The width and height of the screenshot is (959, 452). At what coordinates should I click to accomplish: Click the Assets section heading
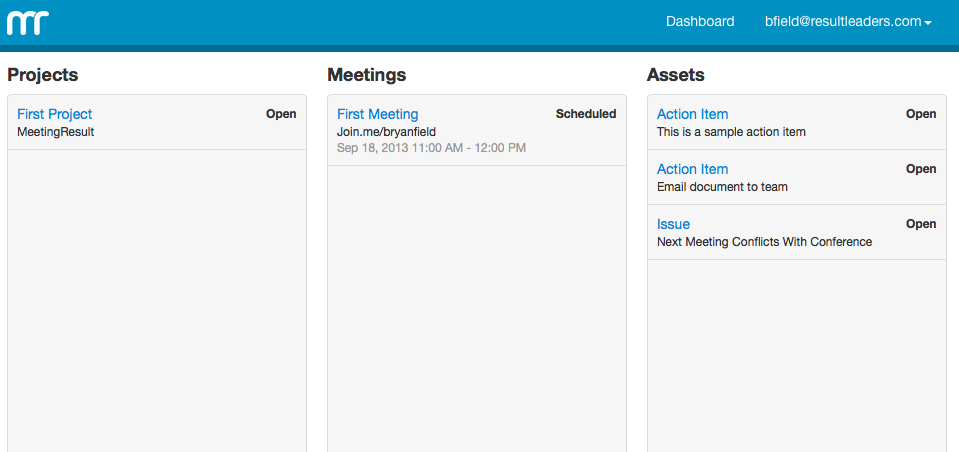tap(676, 75)
